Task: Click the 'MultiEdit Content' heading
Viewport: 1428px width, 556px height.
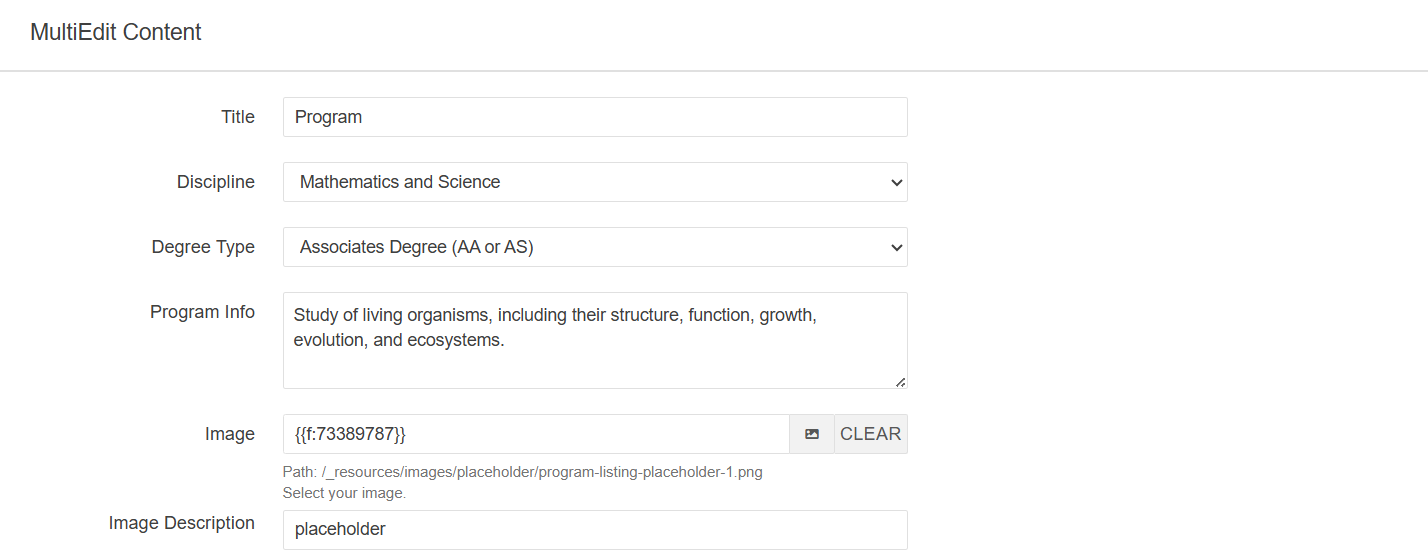Action: pyautogui.click(x=116, y=32)
